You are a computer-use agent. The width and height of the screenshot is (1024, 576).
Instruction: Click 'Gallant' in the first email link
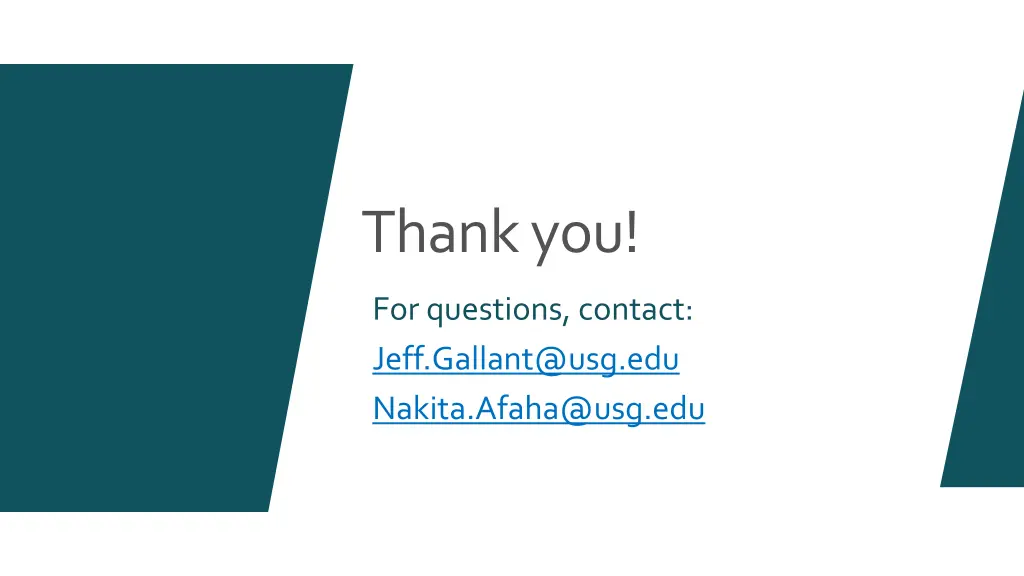483,359
